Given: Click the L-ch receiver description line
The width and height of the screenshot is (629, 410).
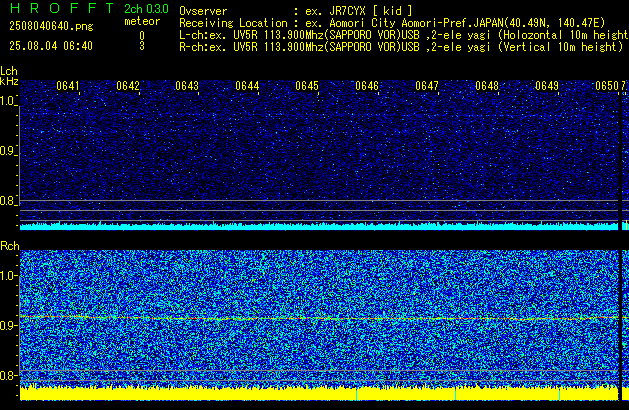Looking at the screenshot, I should (x=404, y=35).
